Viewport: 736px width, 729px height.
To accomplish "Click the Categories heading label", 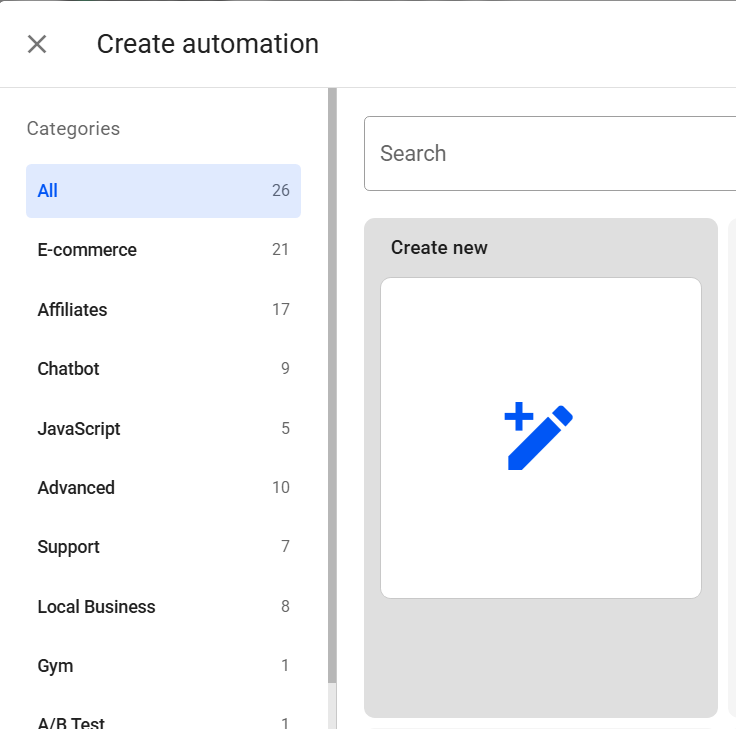I will [x=73, y=129].
